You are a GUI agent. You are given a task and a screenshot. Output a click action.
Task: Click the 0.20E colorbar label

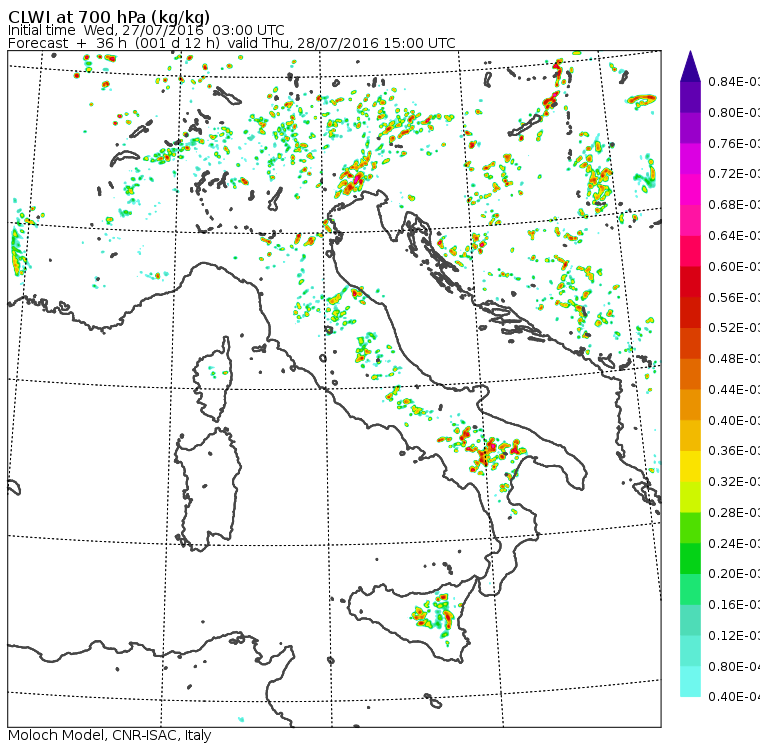tap(734, 574)
